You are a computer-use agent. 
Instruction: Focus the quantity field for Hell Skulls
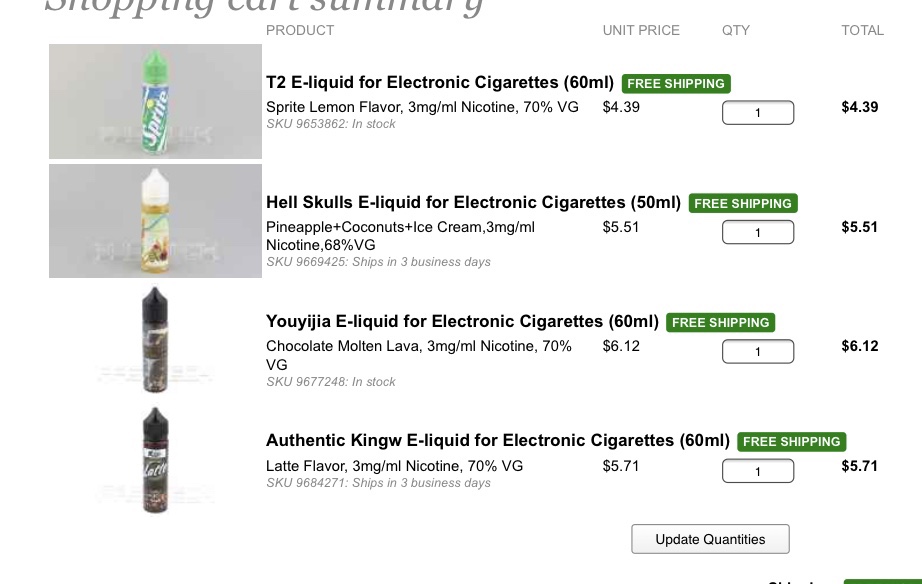758,233
